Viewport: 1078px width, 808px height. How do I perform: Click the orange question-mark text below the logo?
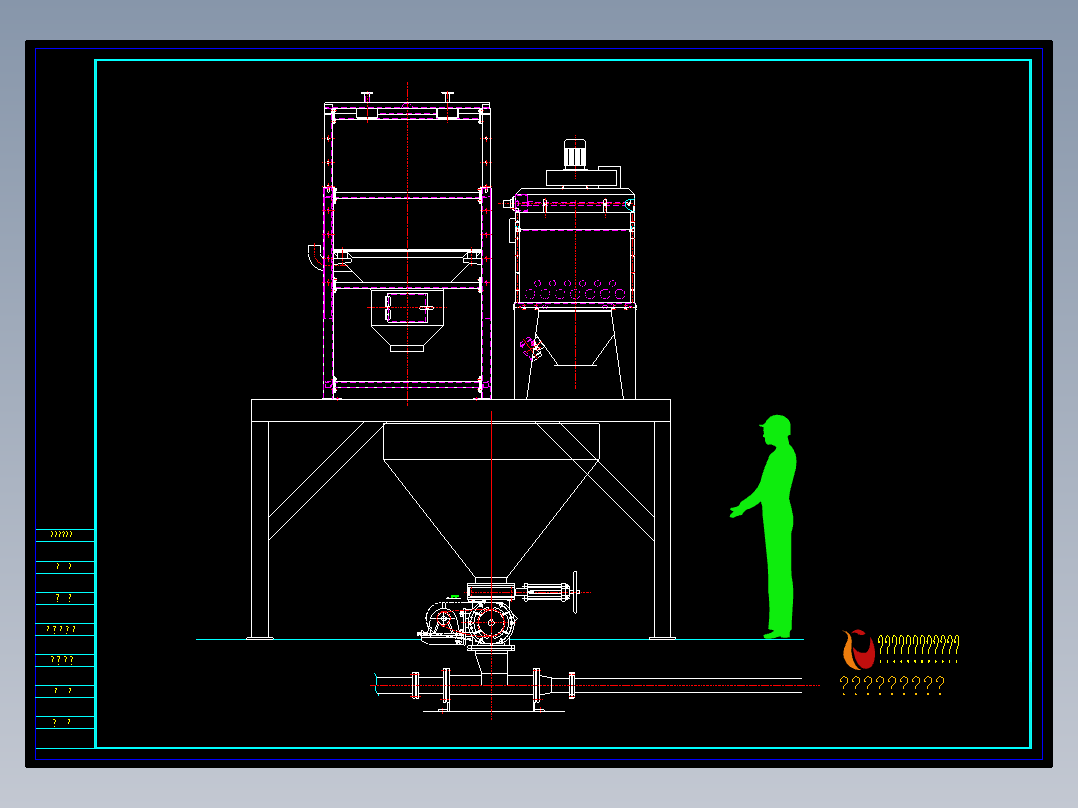pyautogui.click(x=892, y=685)
